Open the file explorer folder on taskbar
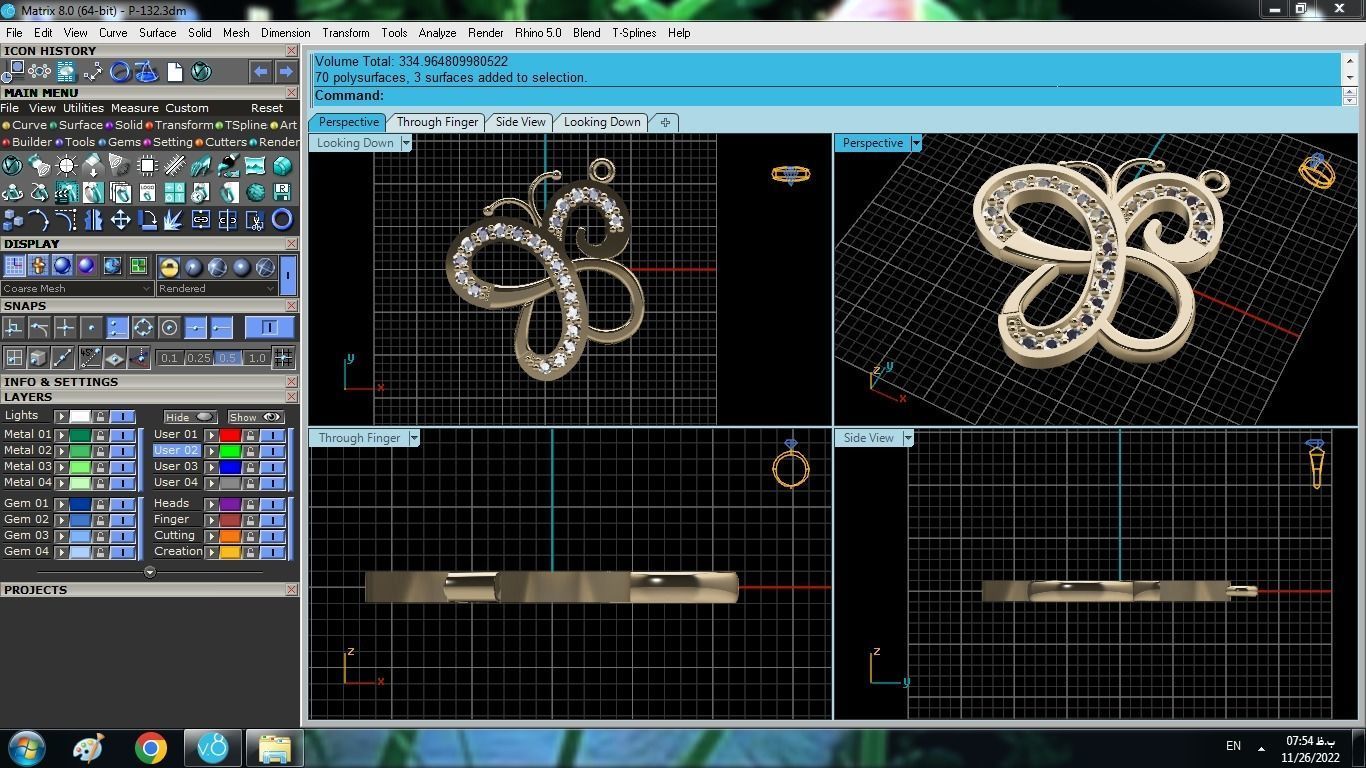The width and height of the screenshot is (1366, 768). [x=274, y=748]
